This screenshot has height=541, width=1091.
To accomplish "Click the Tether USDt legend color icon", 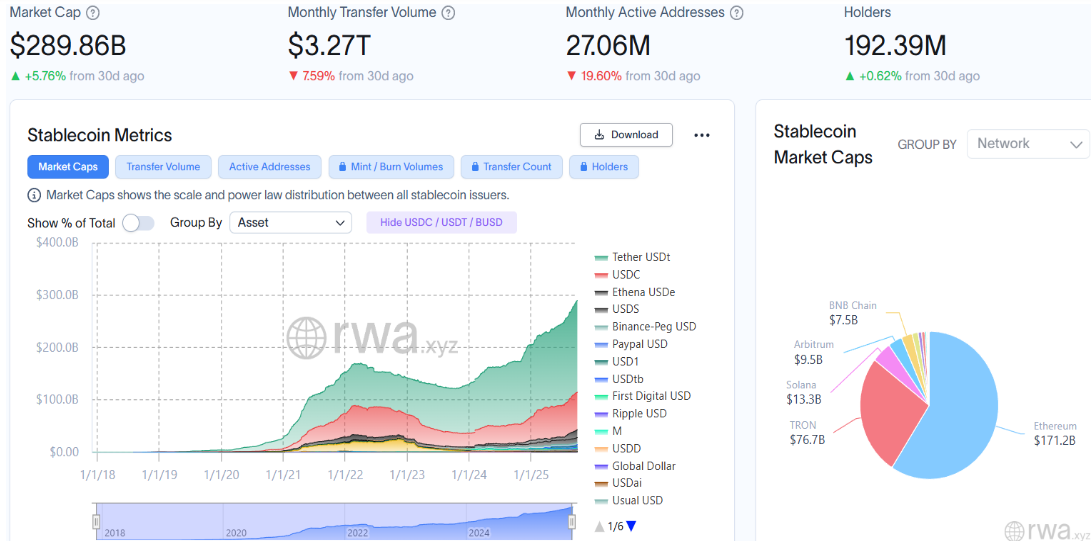I will (x=601, y=257).
